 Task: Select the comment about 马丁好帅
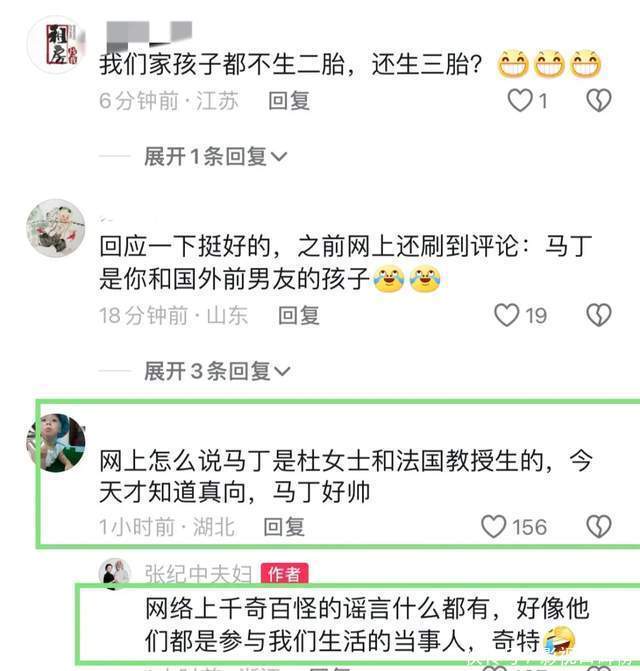[346, 476]
